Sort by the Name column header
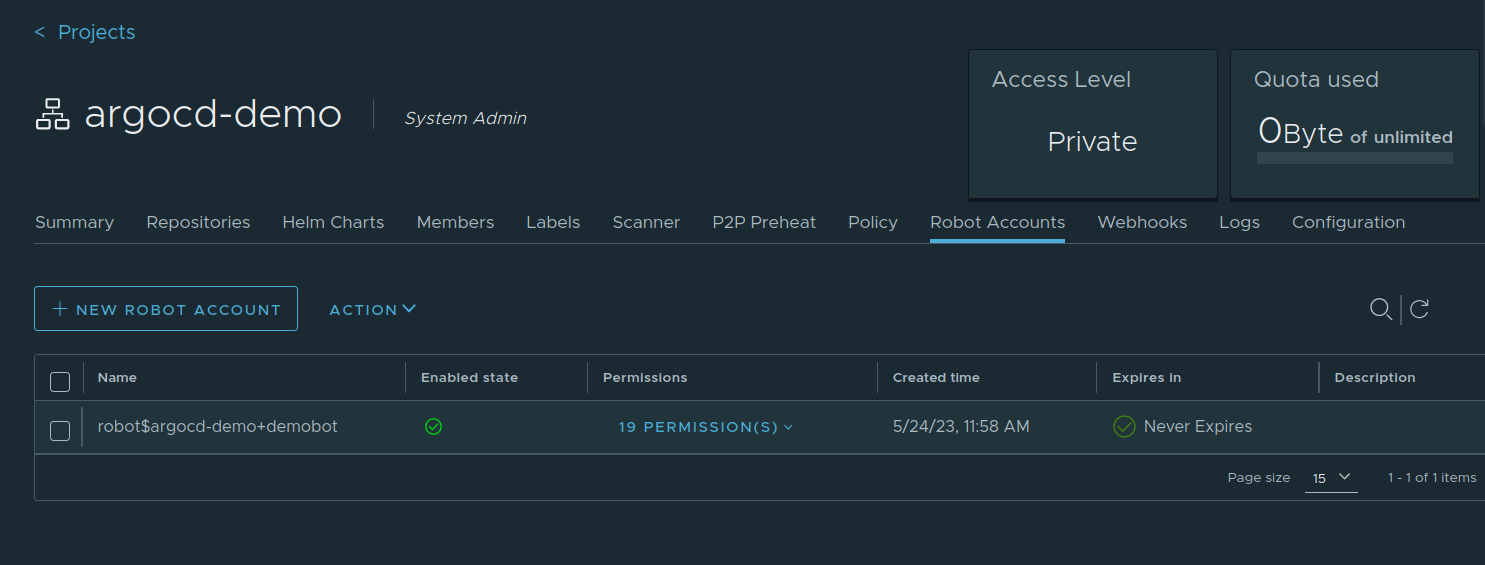This screenshot has width=1485, height=565. (117, 377)
